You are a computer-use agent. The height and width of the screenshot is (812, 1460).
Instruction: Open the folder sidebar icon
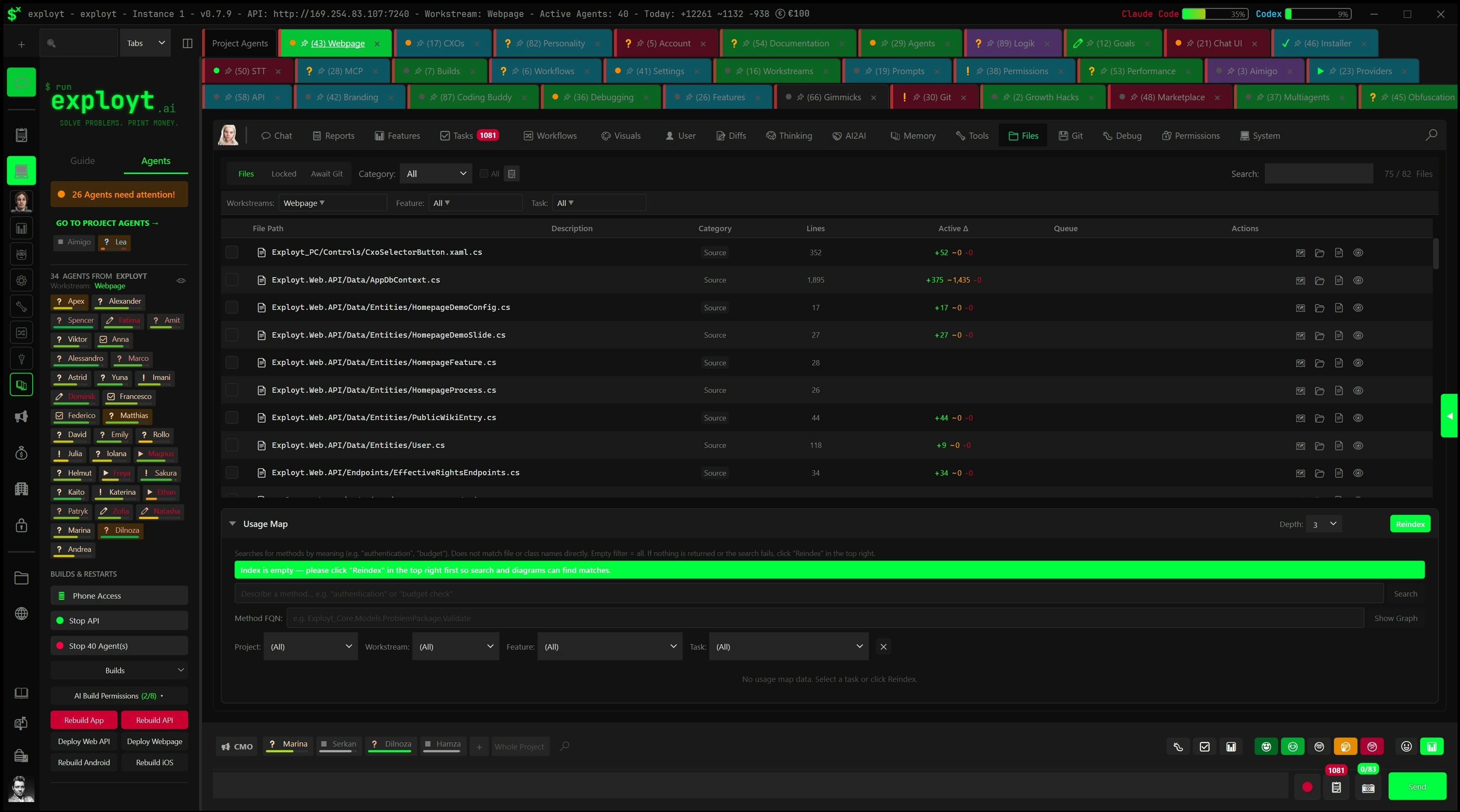pyautogui.click(x=21, y=578)
